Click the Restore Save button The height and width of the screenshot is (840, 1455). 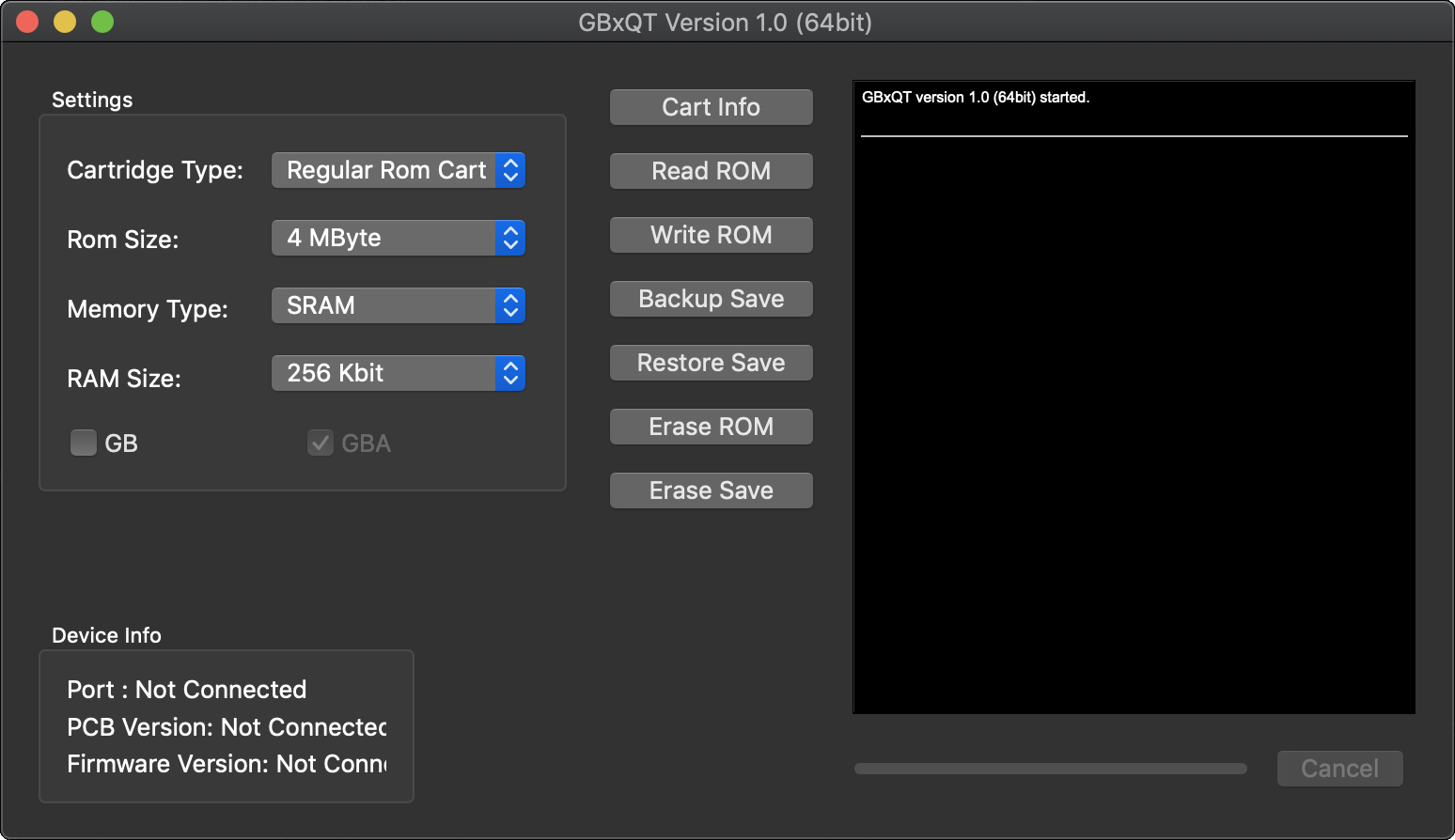click(x=712, y=363)
